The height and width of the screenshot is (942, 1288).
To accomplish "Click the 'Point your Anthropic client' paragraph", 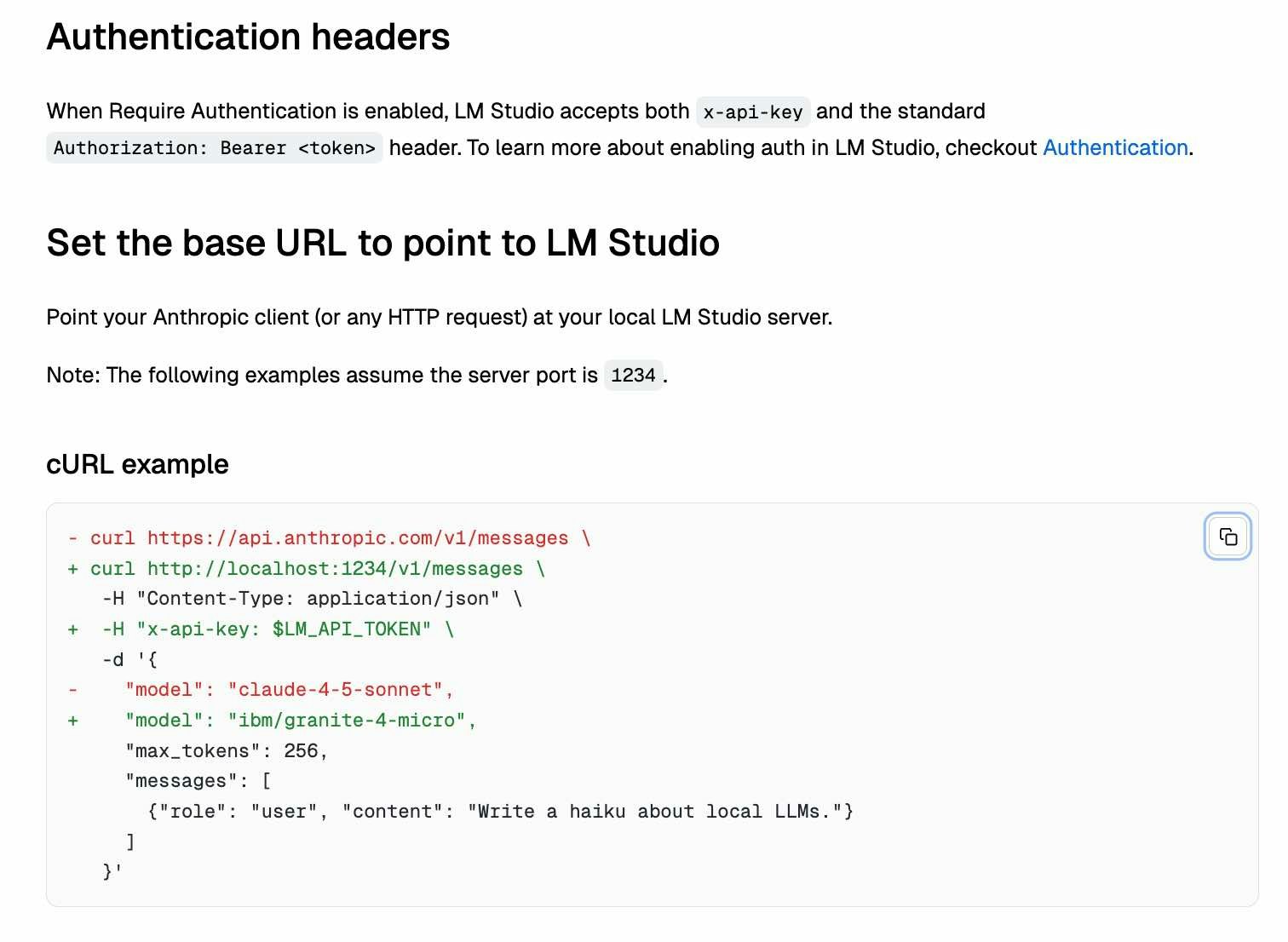I will pos(440,318).
